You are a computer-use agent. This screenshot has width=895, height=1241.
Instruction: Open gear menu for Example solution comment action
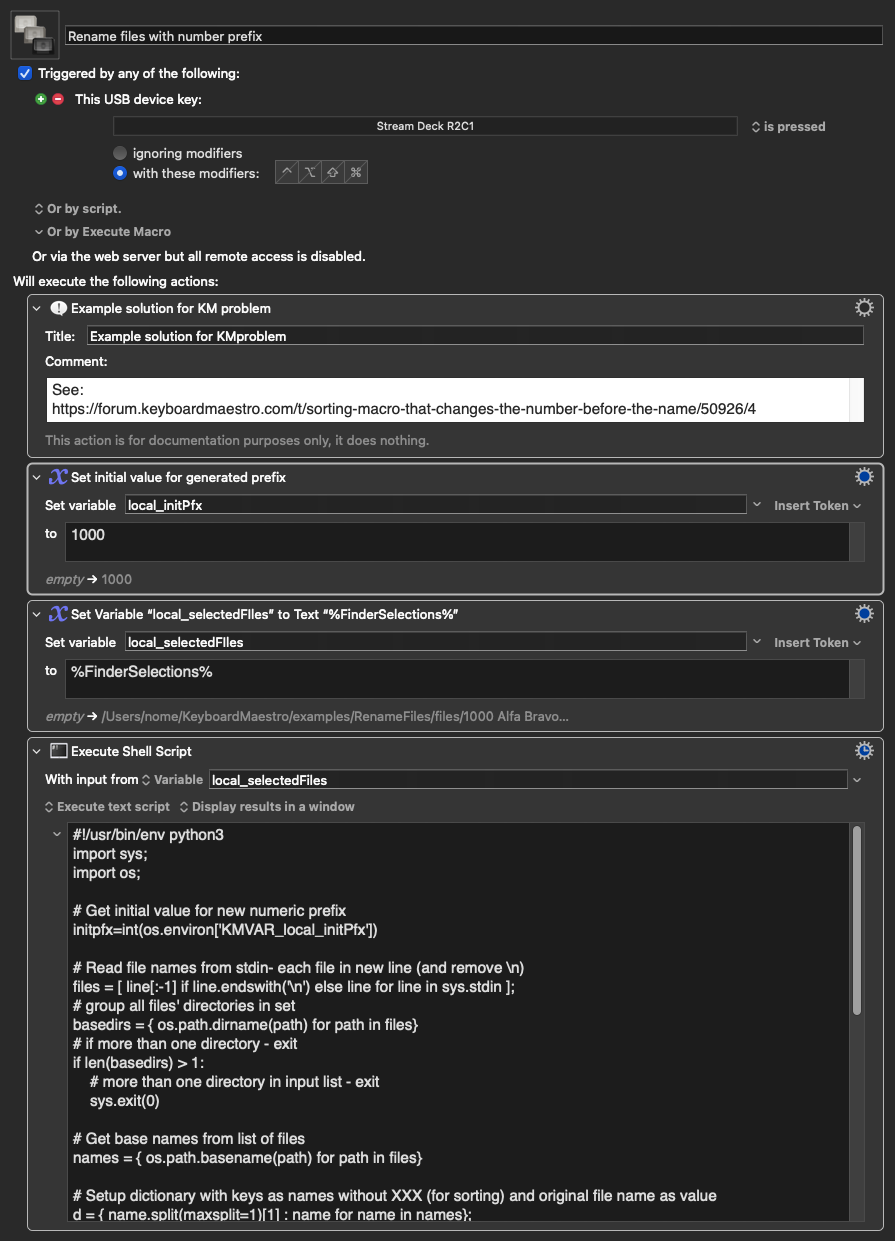pyautogui.click(x=864, y=308)
